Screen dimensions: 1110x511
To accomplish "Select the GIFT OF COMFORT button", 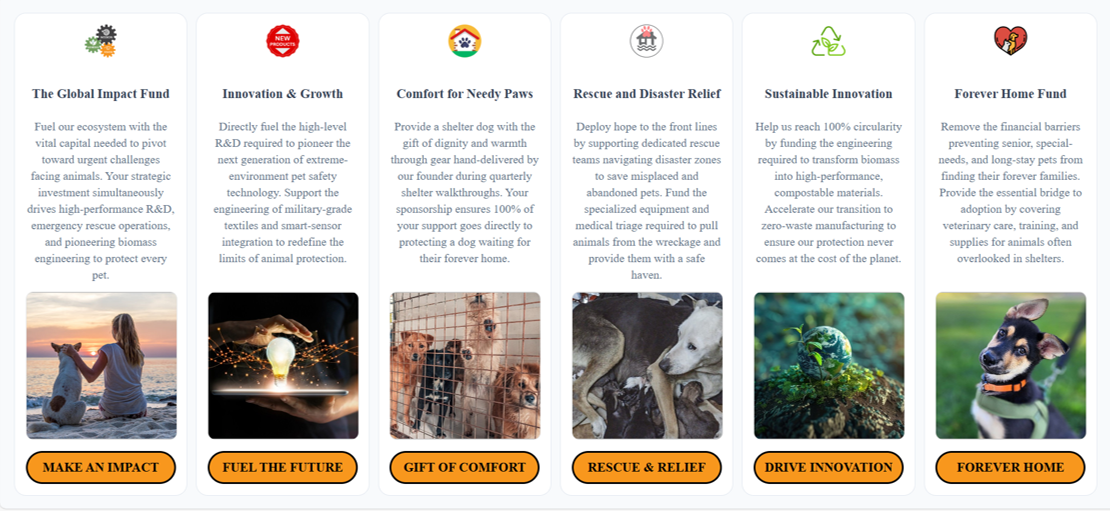I will click(464, 467).
